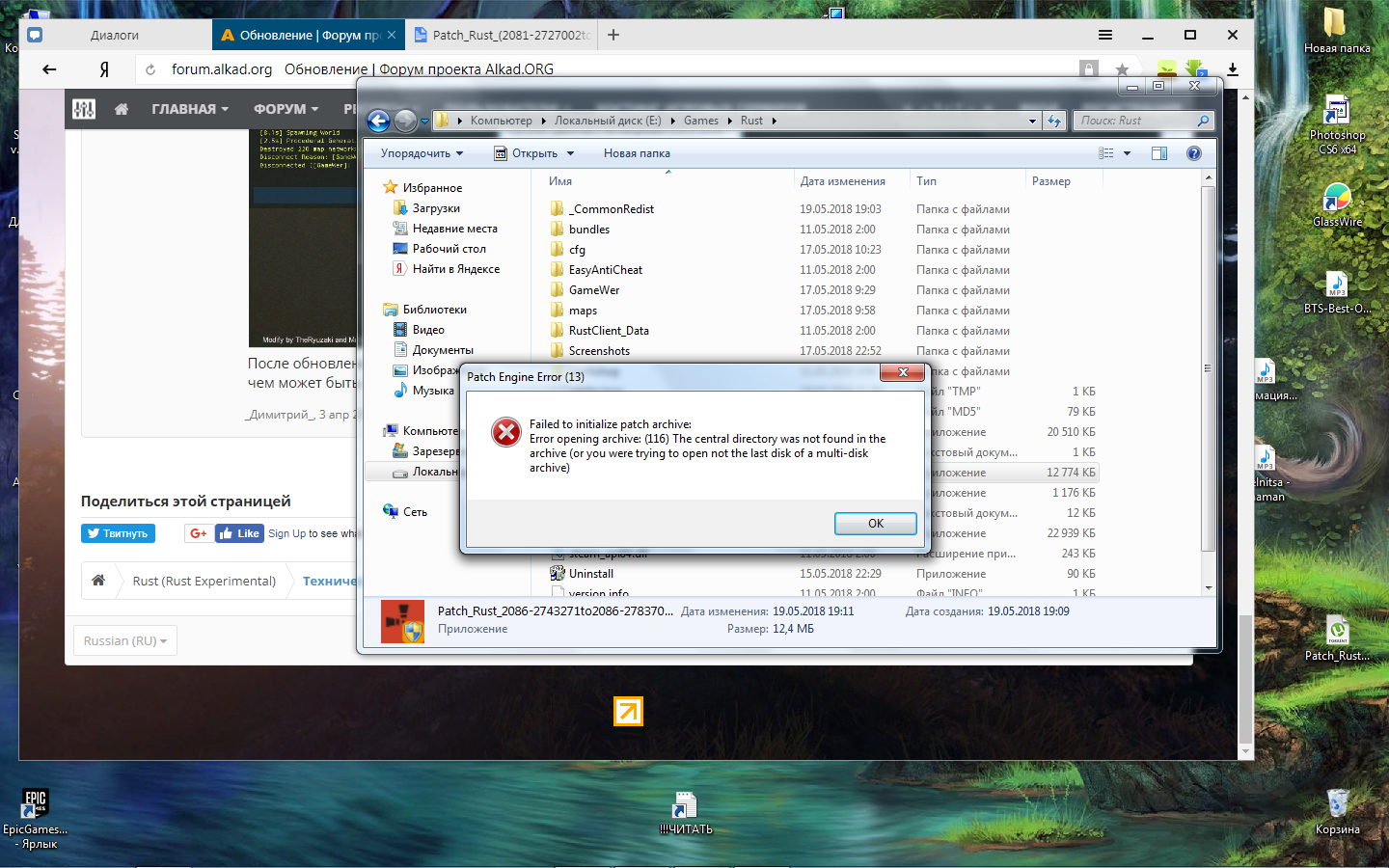
Task: Open the dropdown arrow next to Открыть
Action: [570, 153]
